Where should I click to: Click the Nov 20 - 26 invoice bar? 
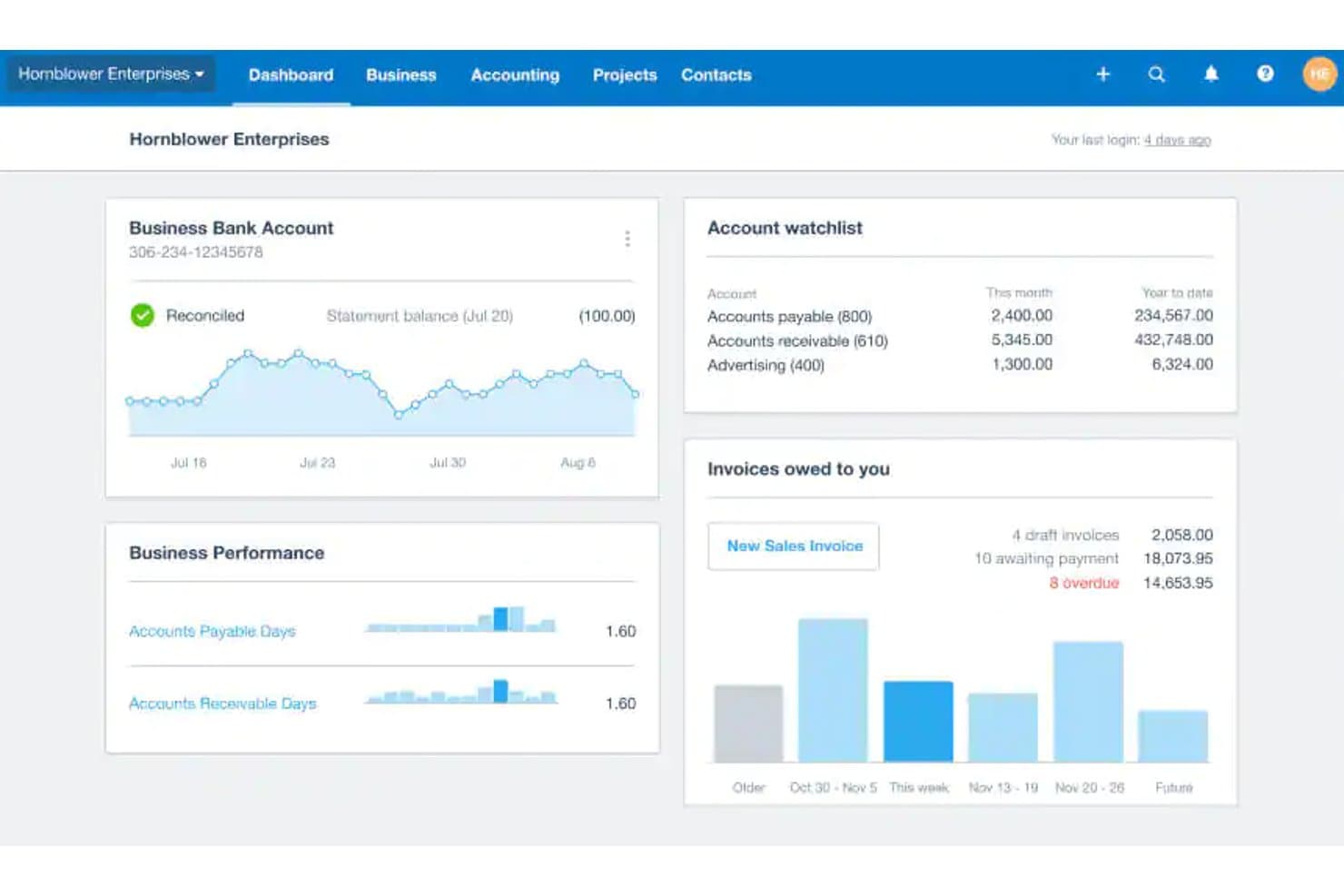1088,702
